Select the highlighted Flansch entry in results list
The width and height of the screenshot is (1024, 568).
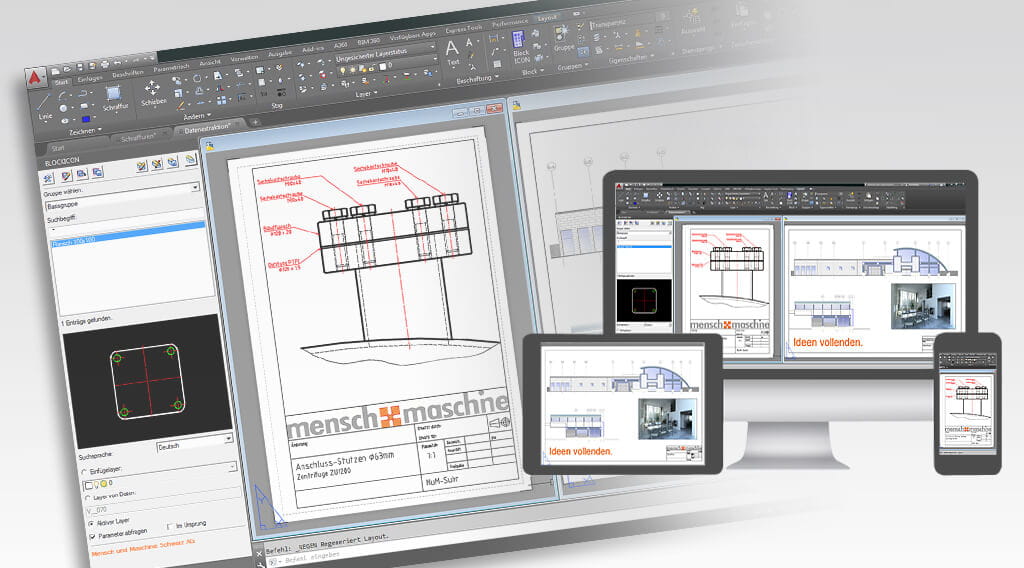click(x=128, y=235)
